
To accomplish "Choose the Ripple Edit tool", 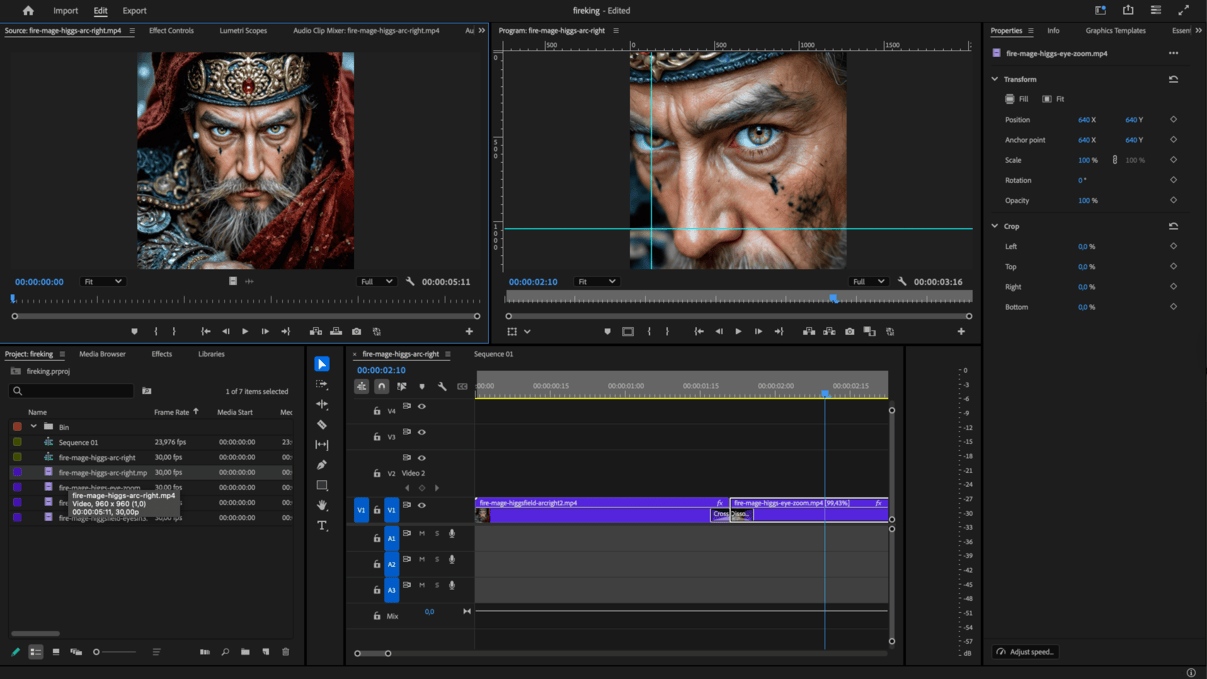I will (x=322, y=404).
